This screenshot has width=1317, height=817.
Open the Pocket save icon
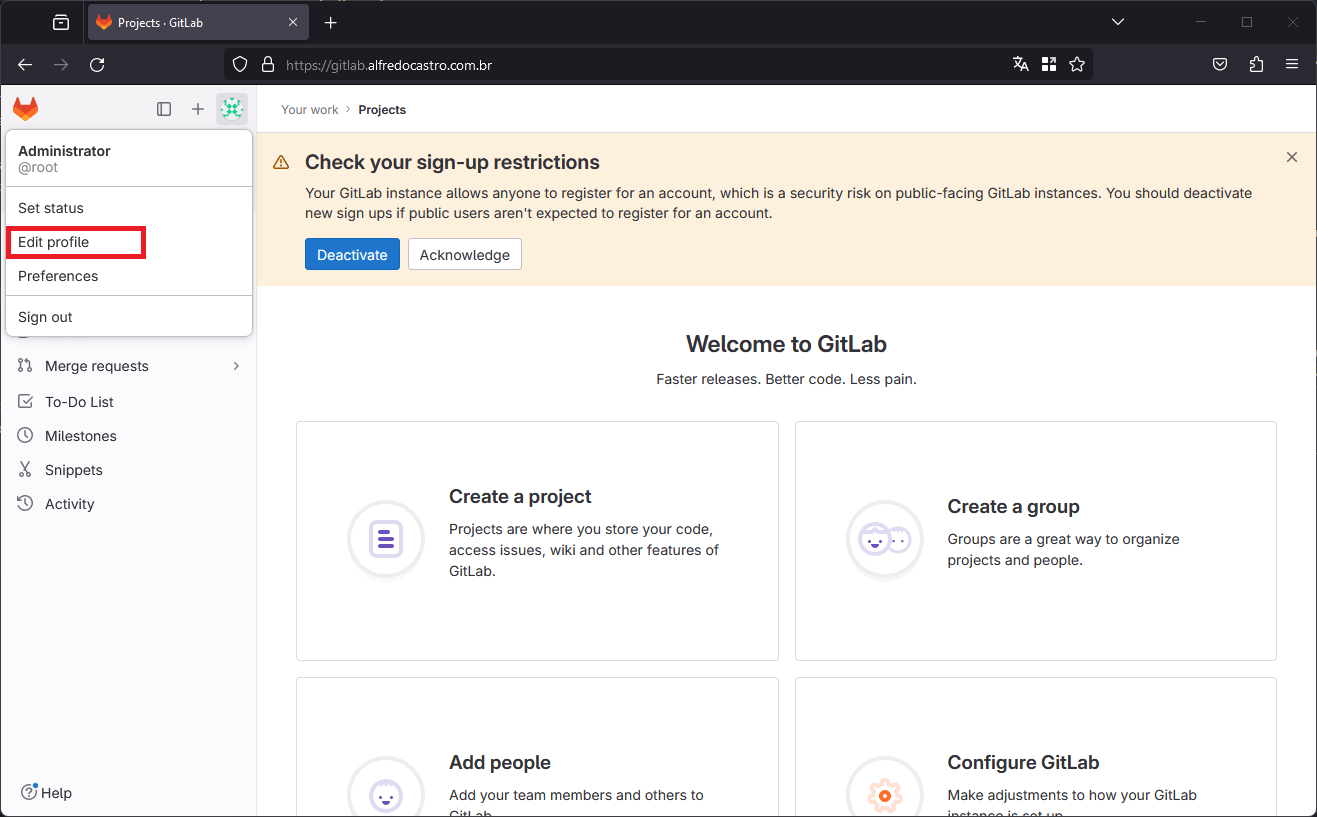(1220, 64)
